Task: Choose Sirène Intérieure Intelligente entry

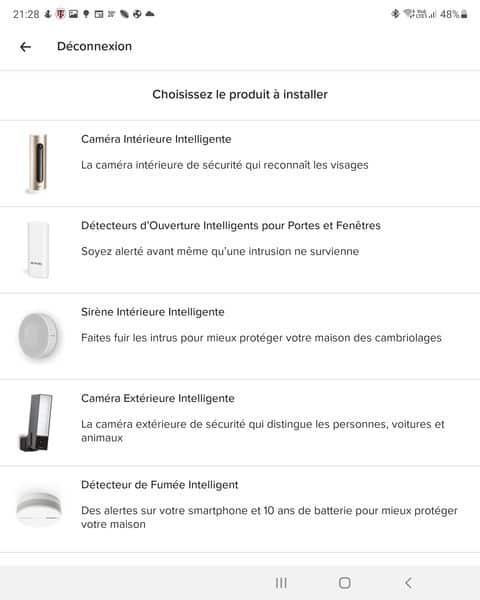Action: click(x=153, y=312)
